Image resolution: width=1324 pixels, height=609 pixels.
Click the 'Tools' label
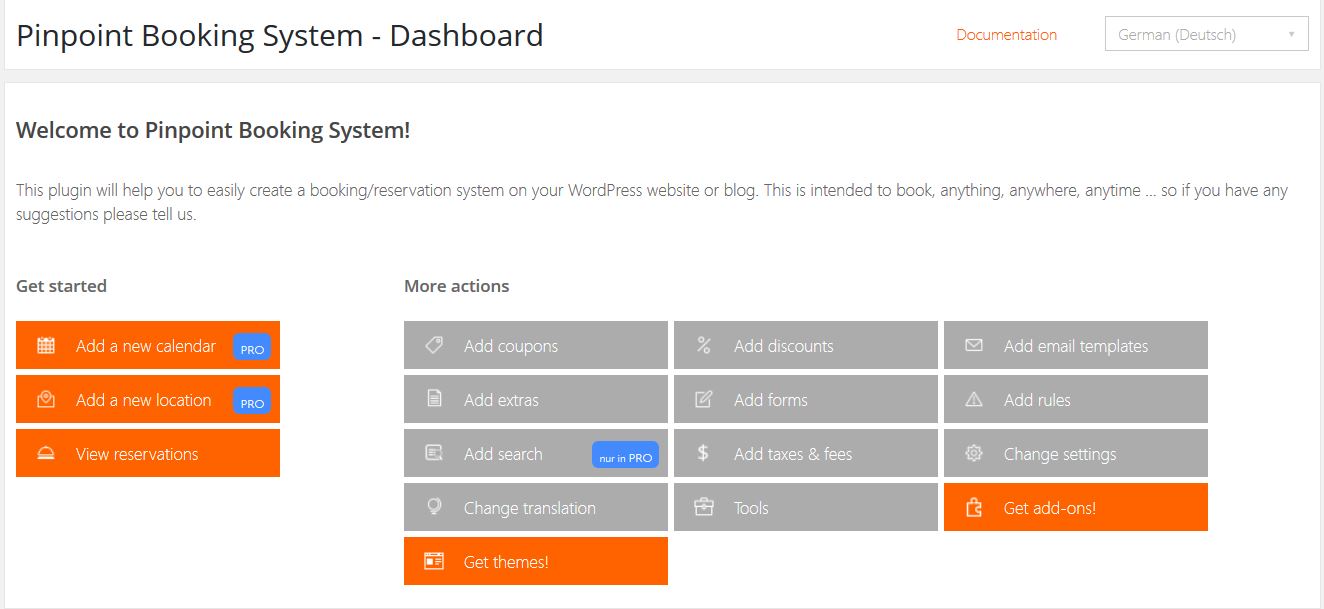pyautogui.click(x=751, y=508)
